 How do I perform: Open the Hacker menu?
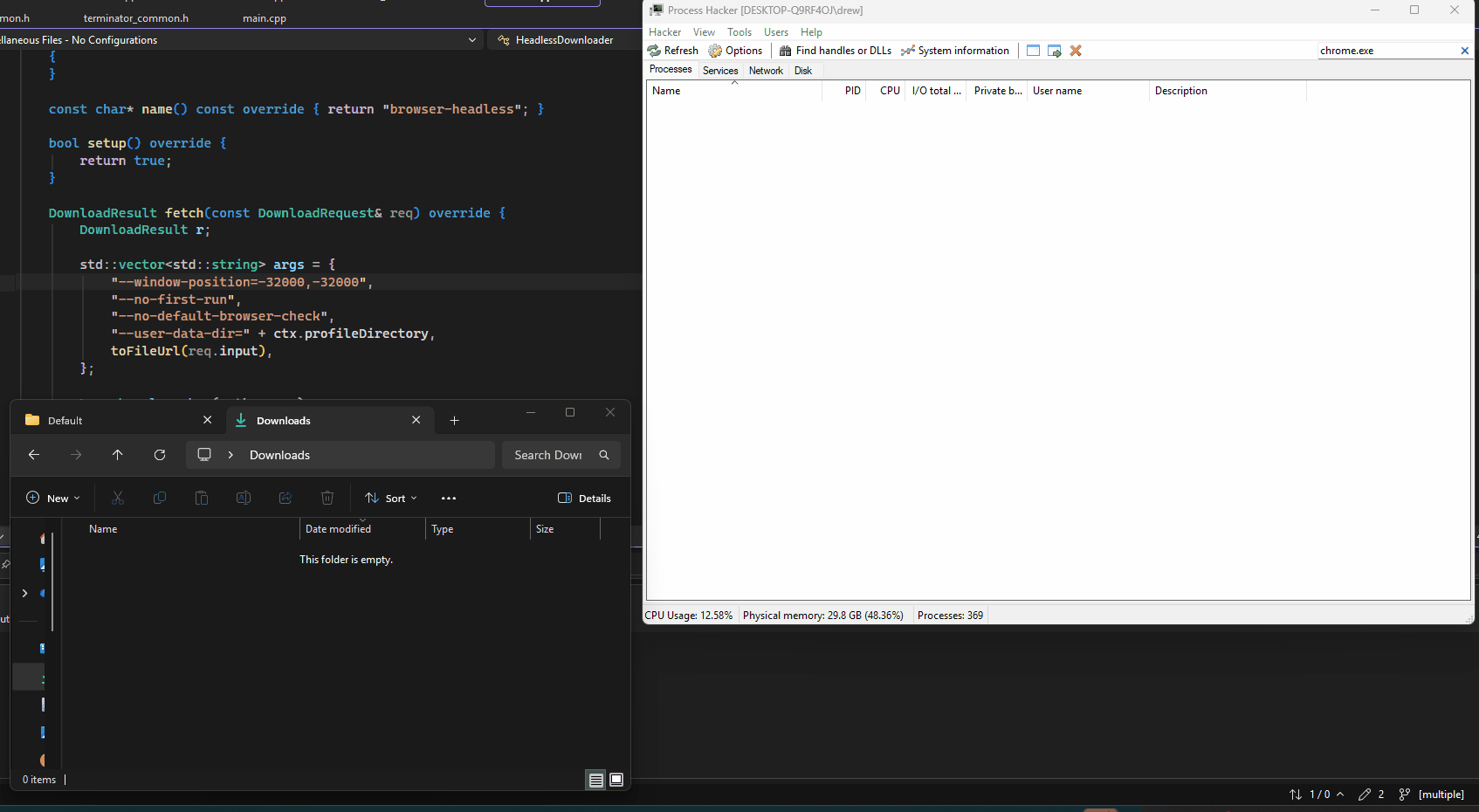[664, 32]
